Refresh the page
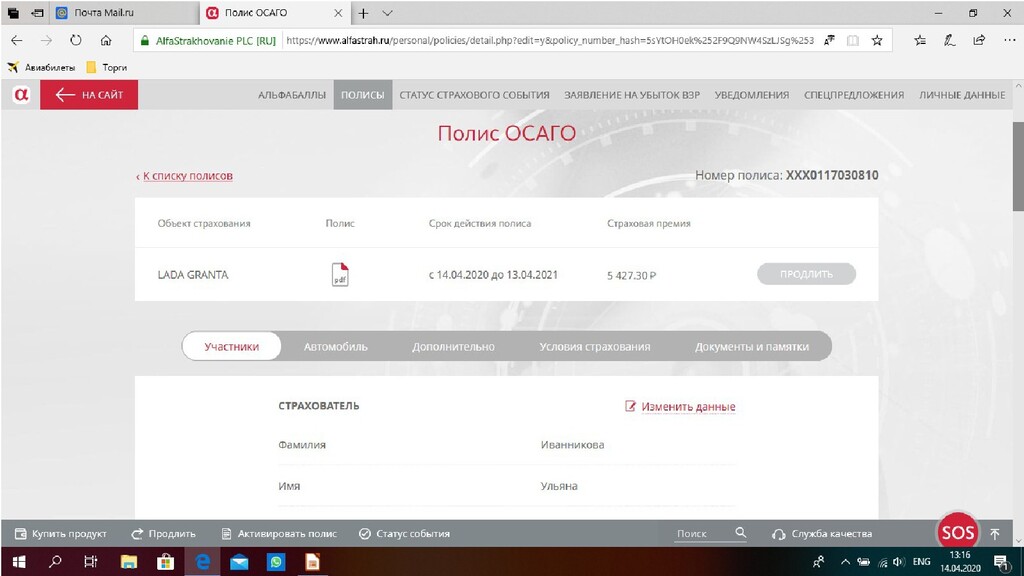Viewport: 1024px width, 576px height. 76,40
